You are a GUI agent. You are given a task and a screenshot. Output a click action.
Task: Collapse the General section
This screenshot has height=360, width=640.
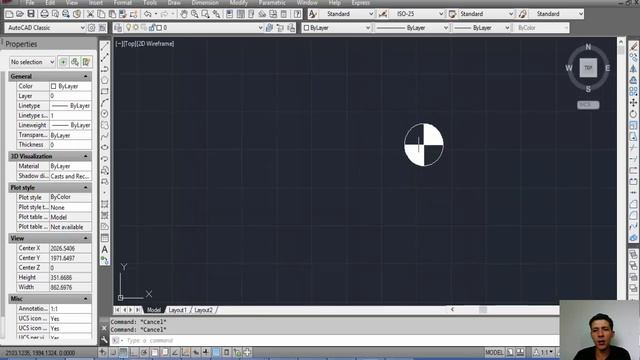86,76
